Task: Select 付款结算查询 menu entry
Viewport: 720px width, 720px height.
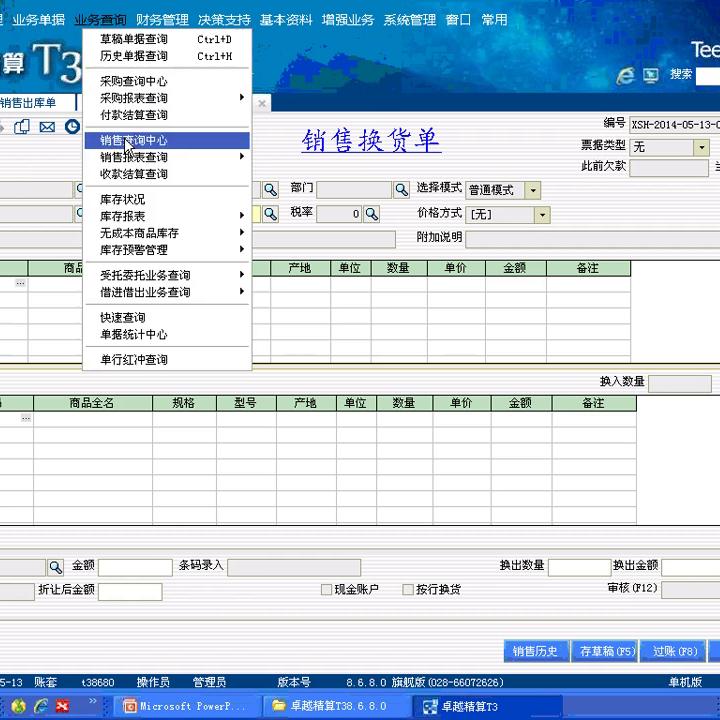Action: [x=167, y=115]
